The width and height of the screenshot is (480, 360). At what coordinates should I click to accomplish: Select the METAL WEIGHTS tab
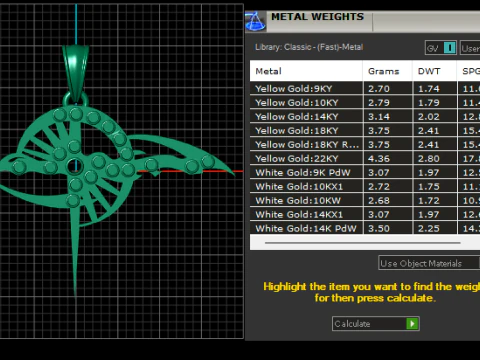(317, 17)
